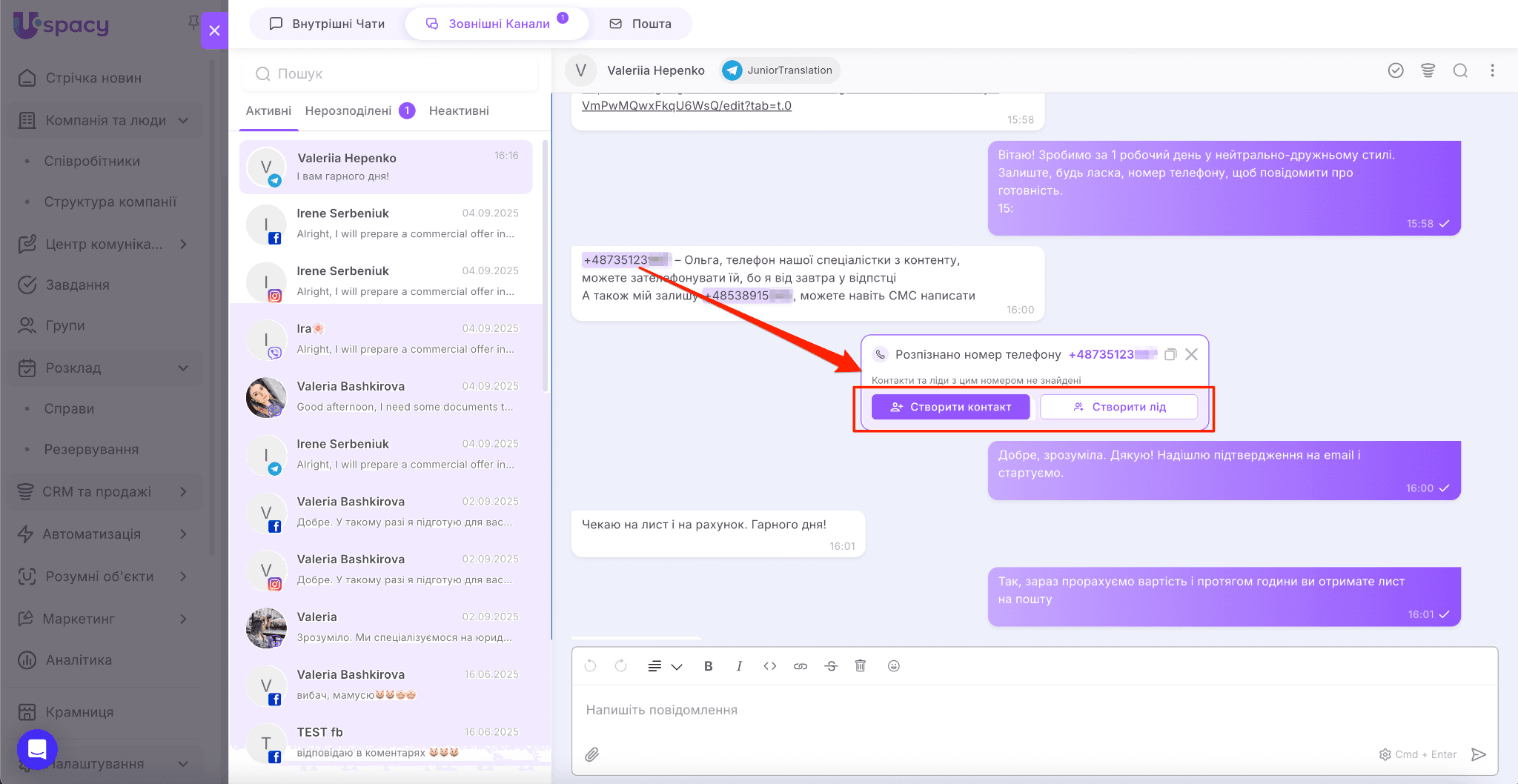This screenshot has height=784, width=1518.
Task: Select the Нерозподілені filter tab
Action: pyautogui.click(x=359, y=110)
